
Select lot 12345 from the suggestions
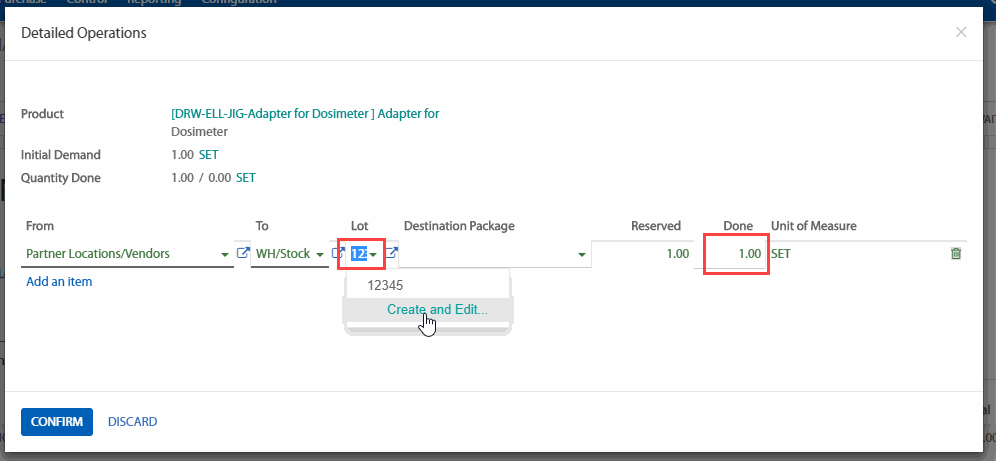(385, 285)
